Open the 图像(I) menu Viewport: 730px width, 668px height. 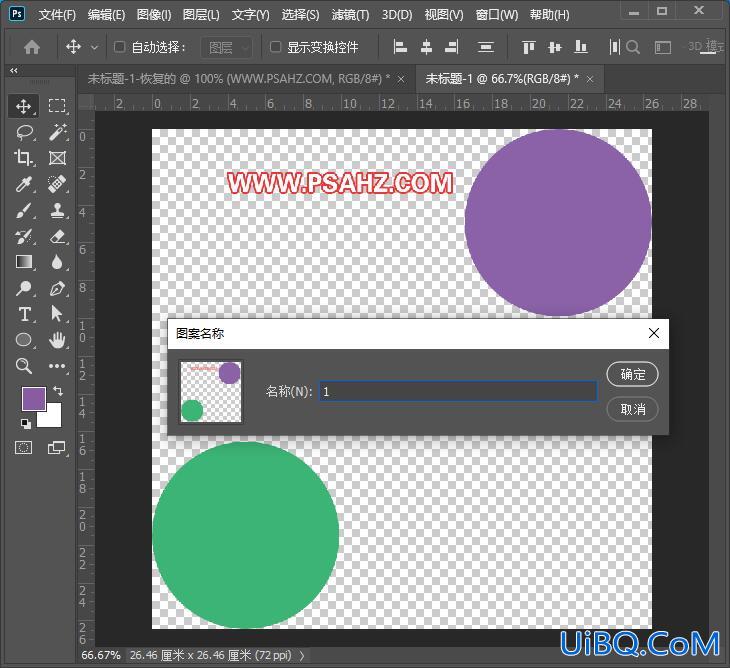(154, 15)
